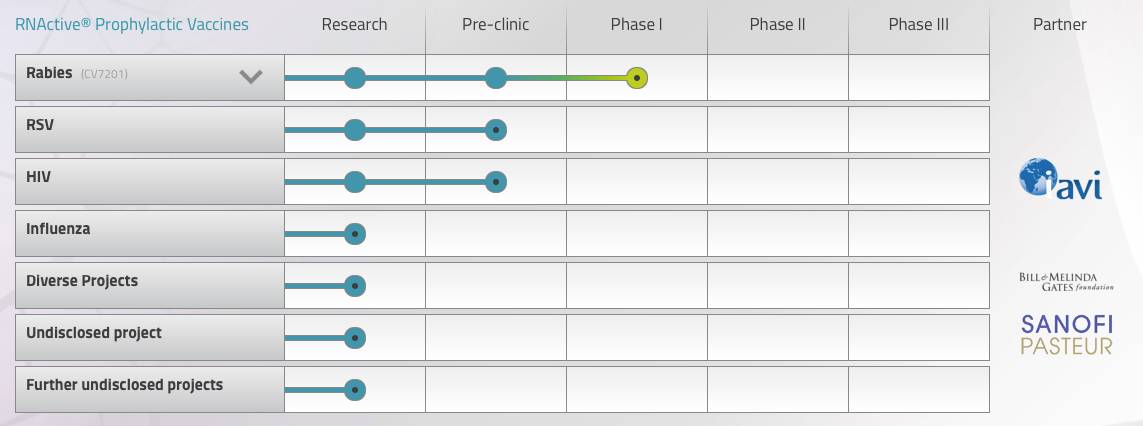Expand the Rabies row chevron

tap(251, 77)
